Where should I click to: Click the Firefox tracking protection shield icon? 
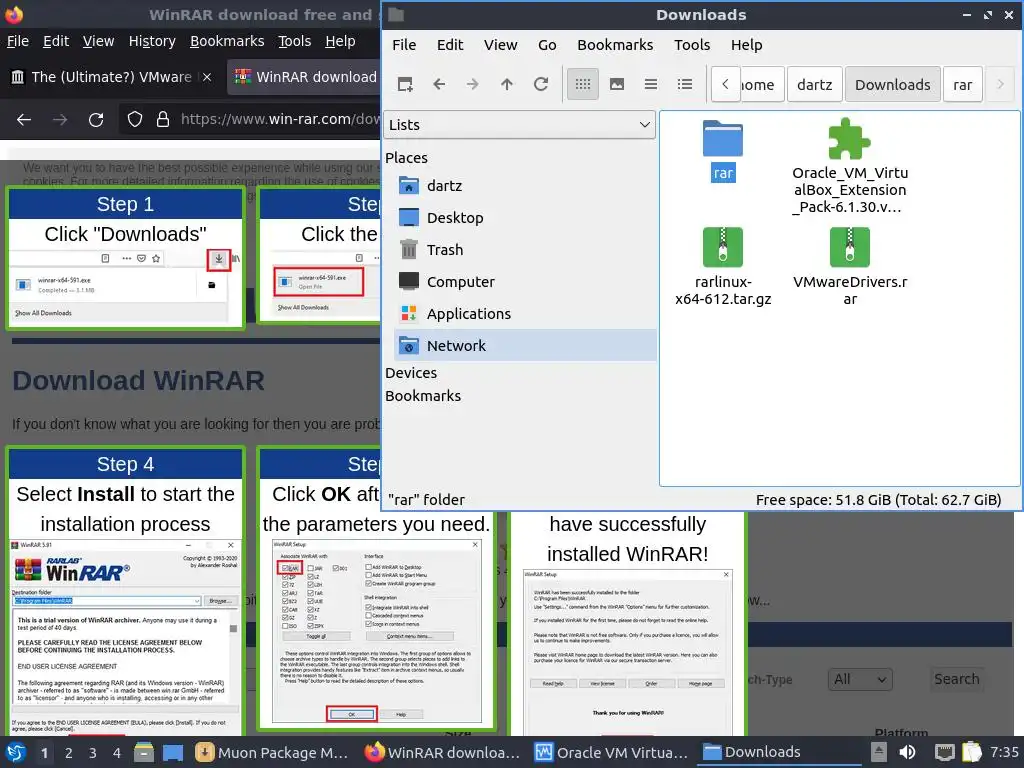pyautogui.click(x=135, y=119)
